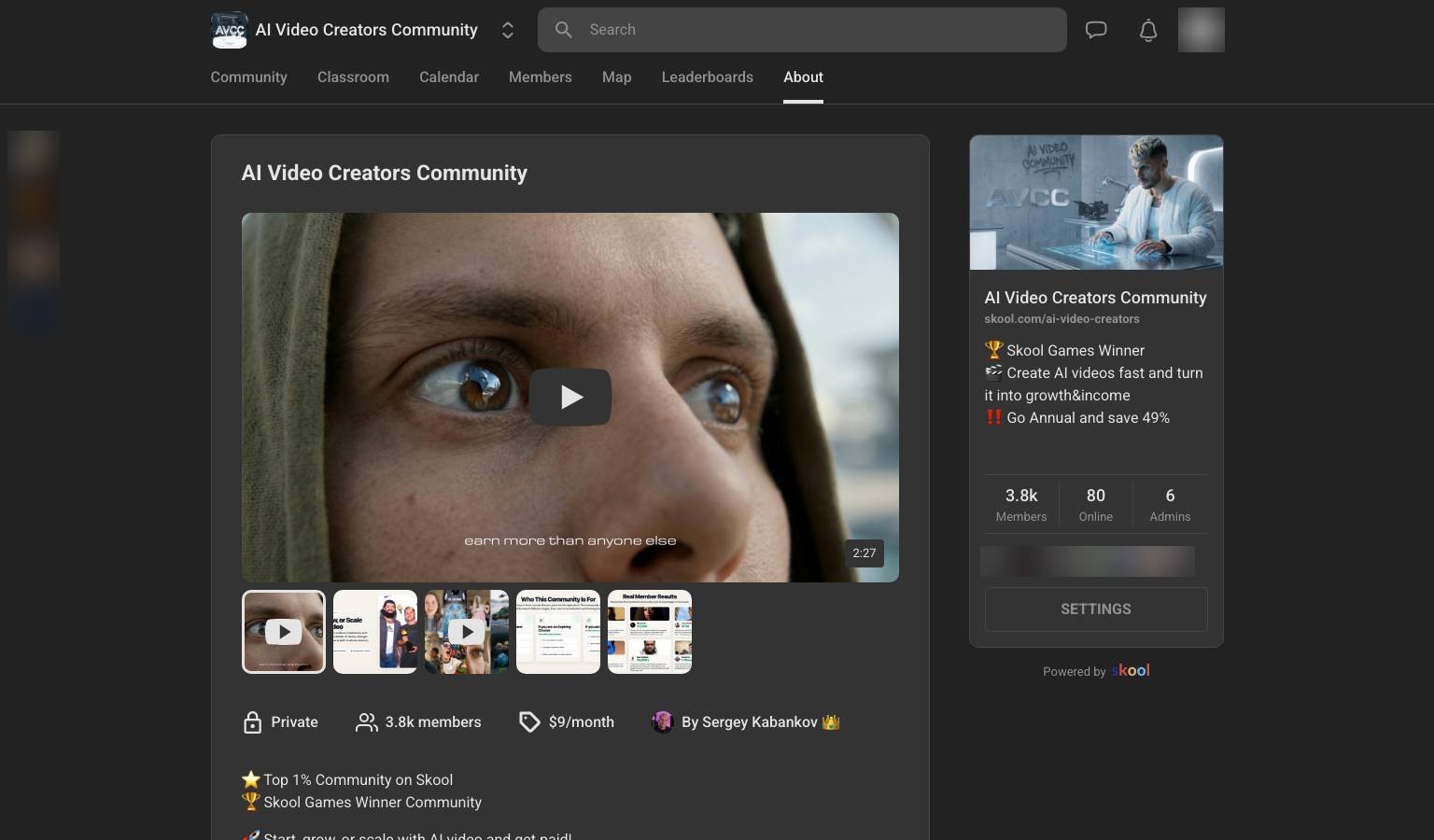The height and width of the screenshot is (840, 1434).
Task: Open the Calendar tab
Action: pos(449,77)
